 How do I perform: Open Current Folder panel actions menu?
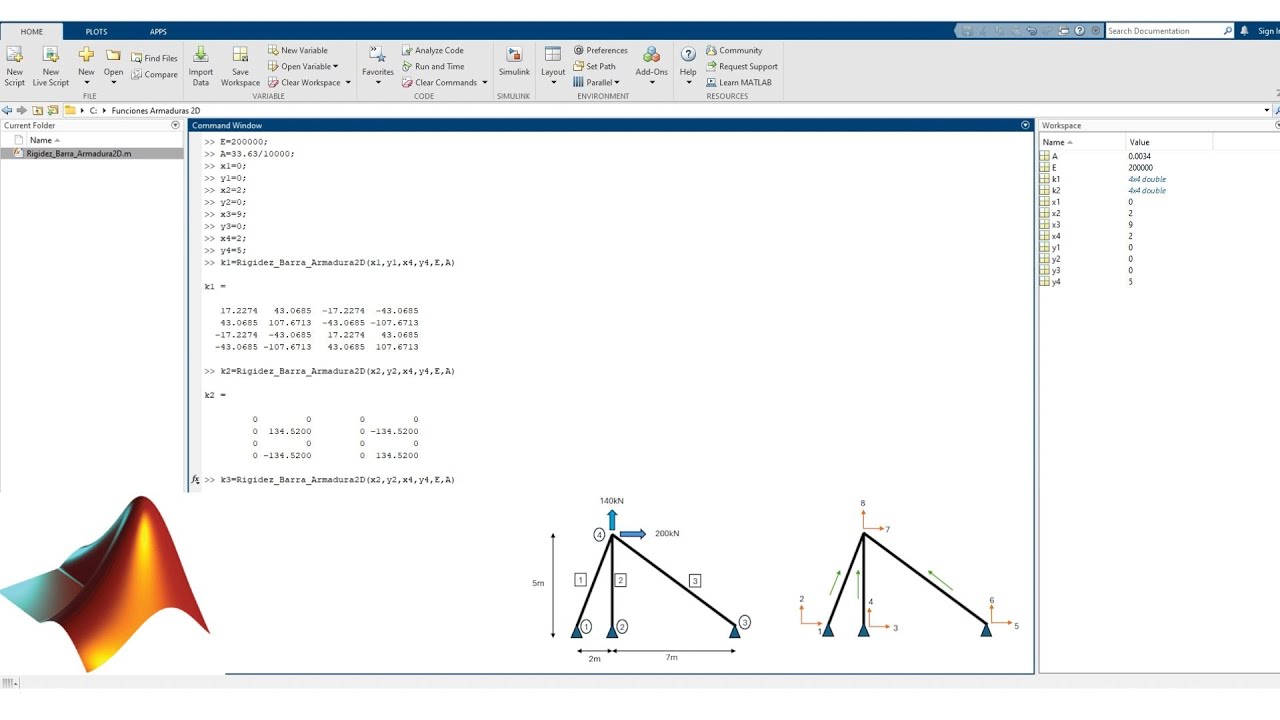click(x=175, y=125)
